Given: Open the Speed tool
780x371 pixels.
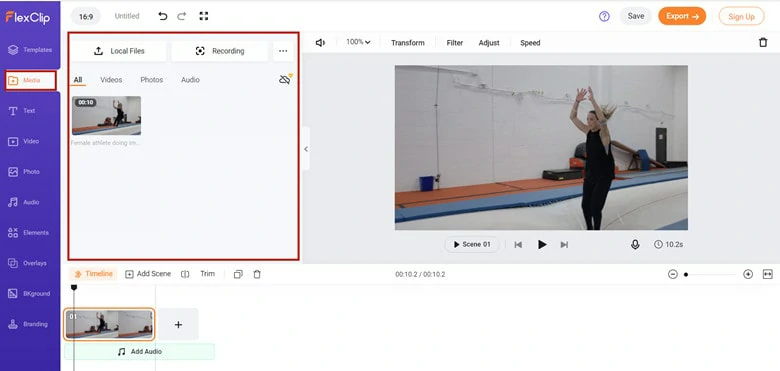Looking at the screenshot, I should click(x=530, y=43).
